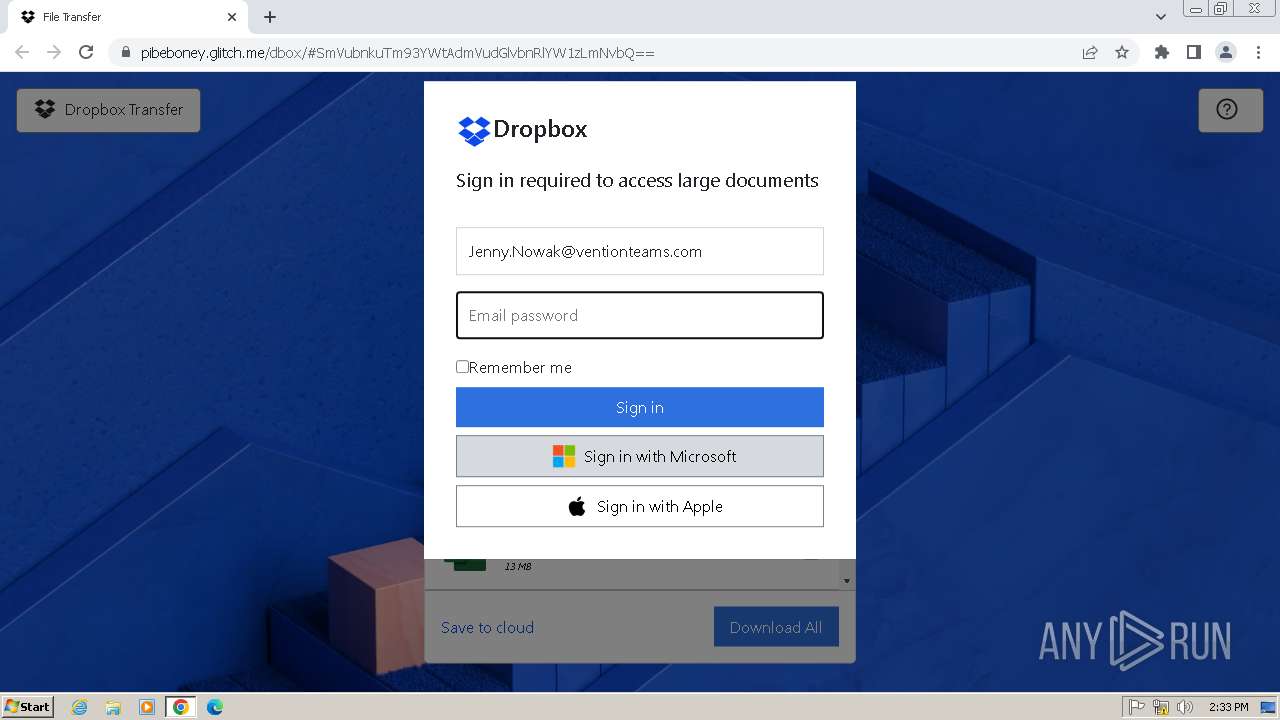Tick the Remember me checkbox
1280x720 pixels.
pyautogui.click(x=463, y=367)
